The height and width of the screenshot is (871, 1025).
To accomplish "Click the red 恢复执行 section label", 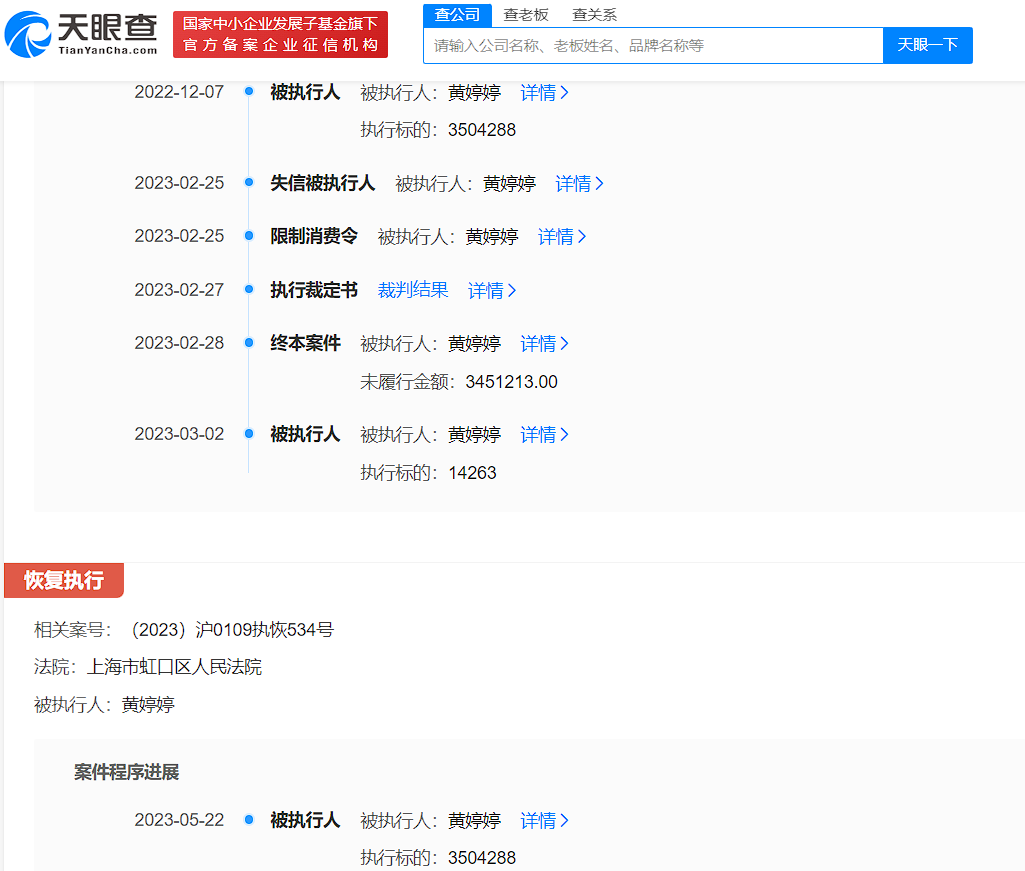I will point(62,580).
